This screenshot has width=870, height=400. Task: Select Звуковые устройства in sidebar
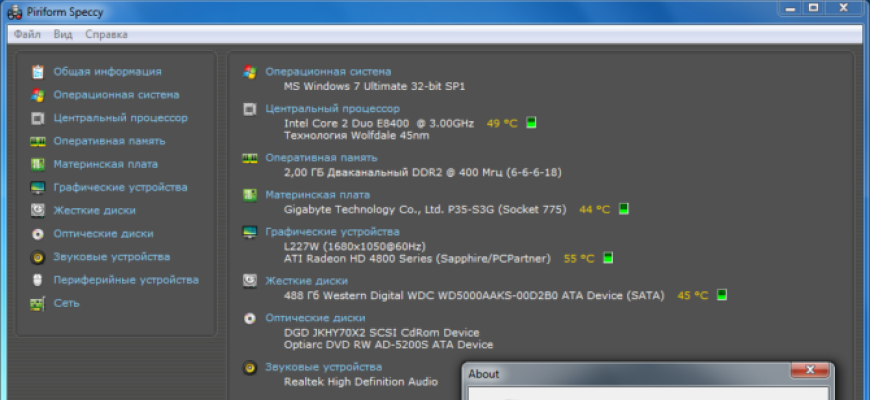point(112,257)
